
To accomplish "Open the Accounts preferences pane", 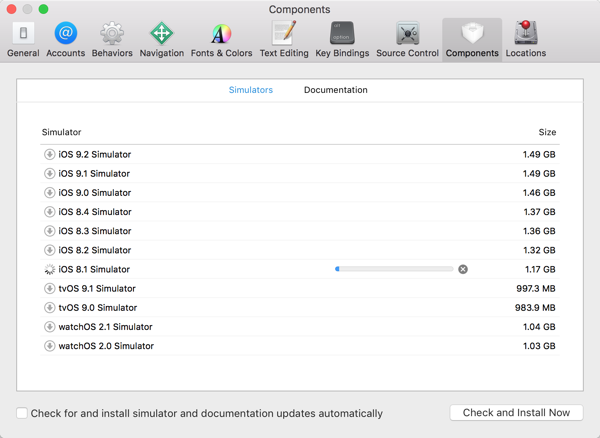I will click(x=65, y=40).
